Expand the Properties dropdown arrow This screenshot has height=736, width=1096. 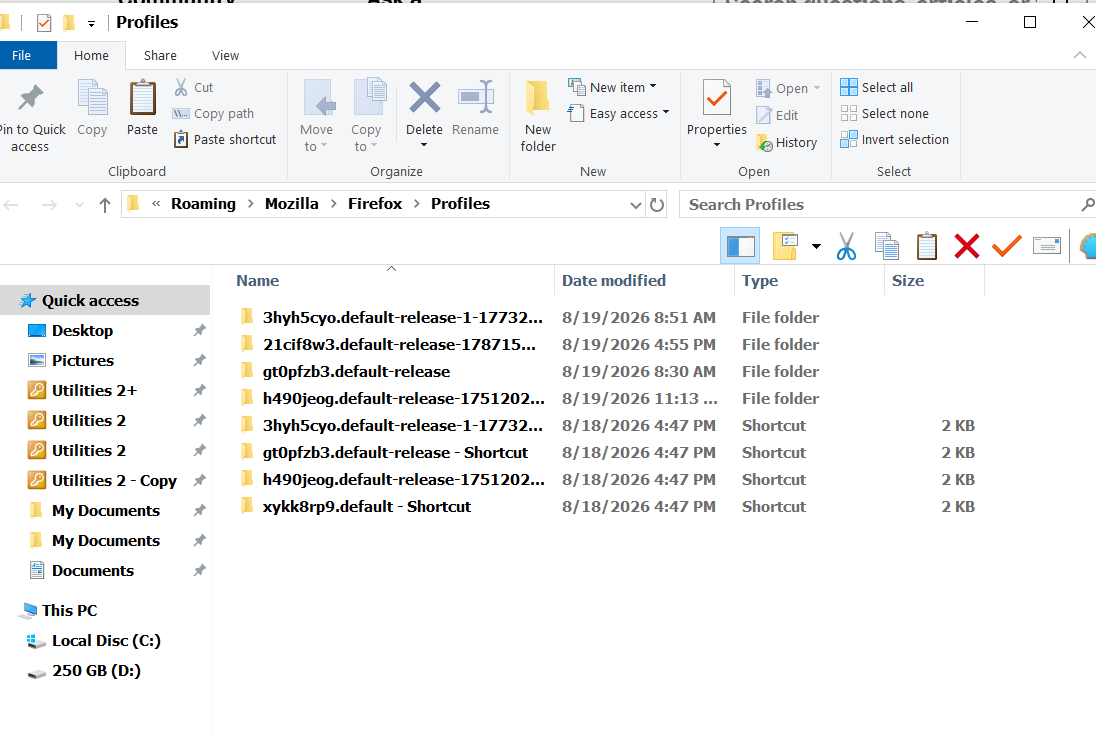[716, 145]
